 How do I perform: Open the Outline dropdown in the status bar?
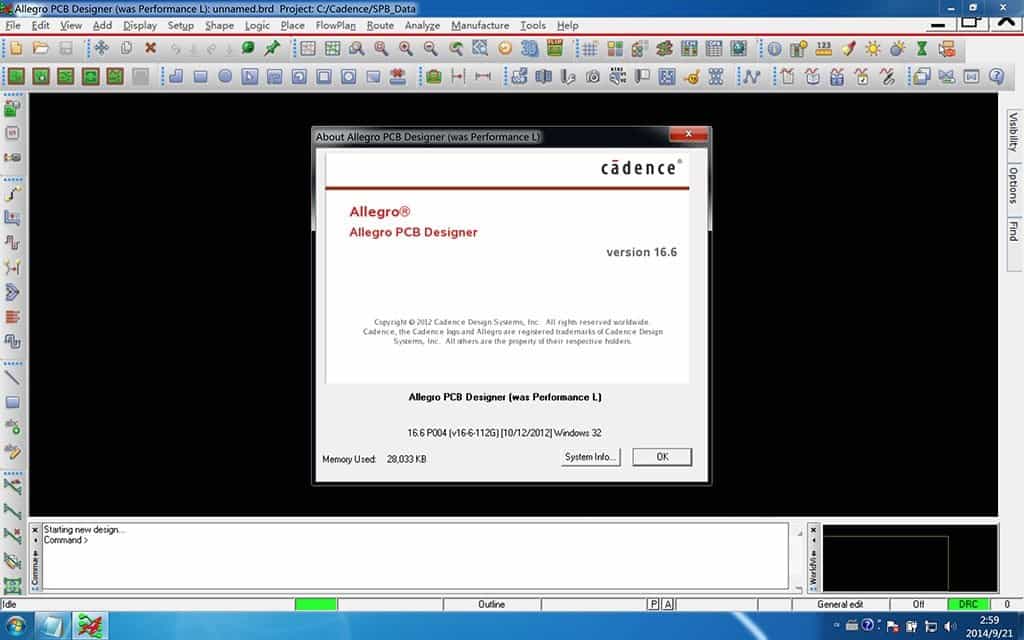[x=490, y=604]
